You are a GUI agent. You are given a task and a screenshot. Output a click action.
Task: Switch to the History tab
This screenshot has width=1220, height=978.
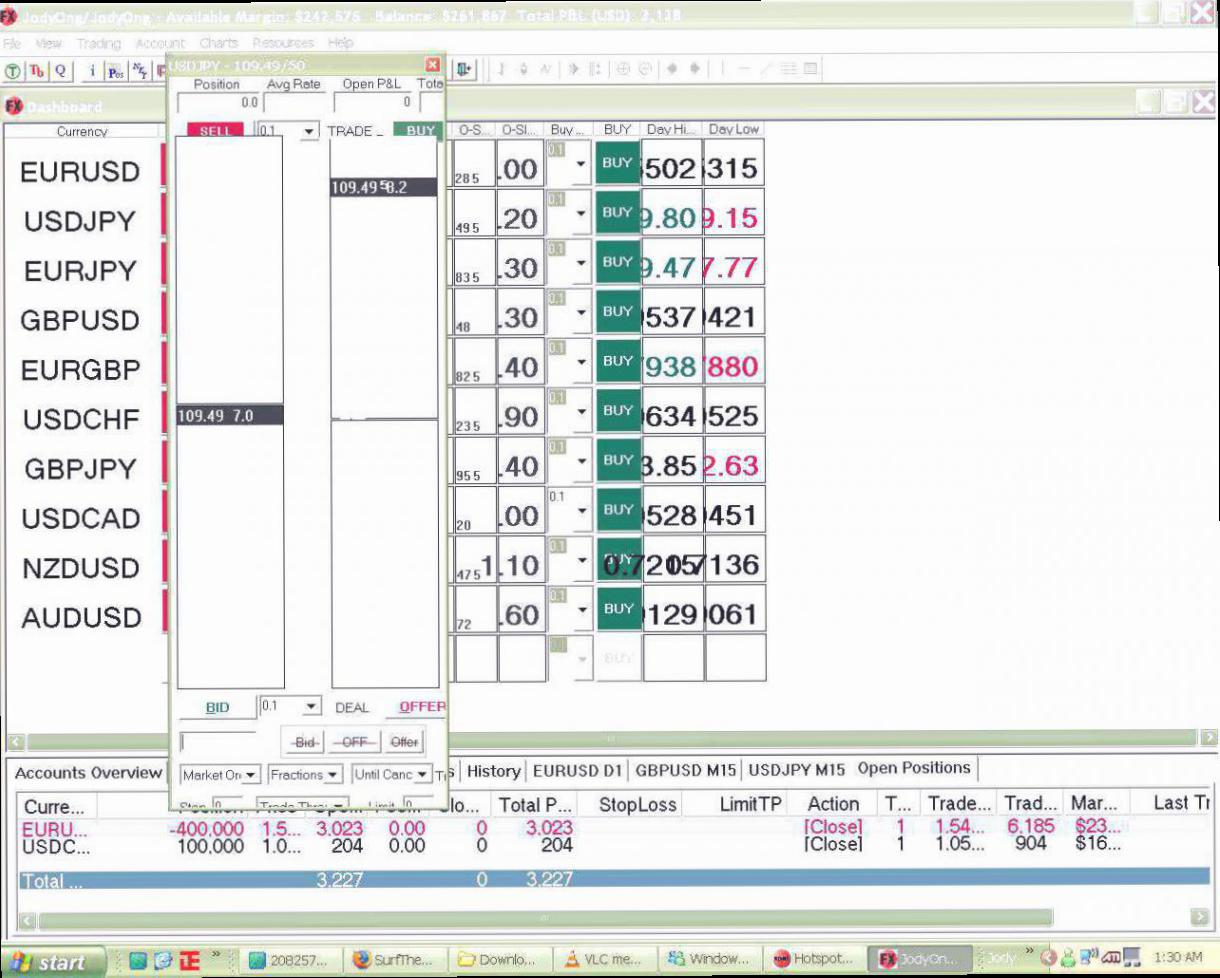tap(493, 771)
